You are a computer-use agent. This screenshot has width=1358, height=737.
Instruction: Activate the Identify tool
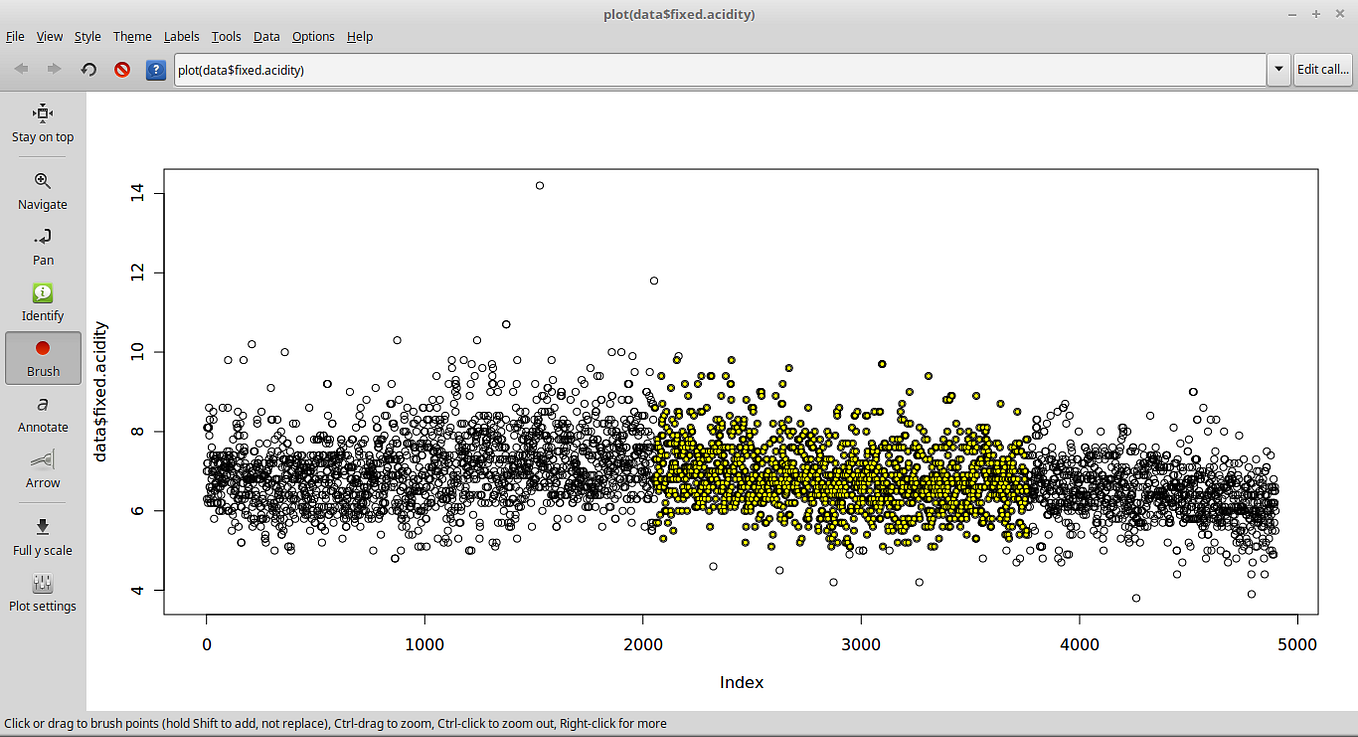tap(42, 299)
